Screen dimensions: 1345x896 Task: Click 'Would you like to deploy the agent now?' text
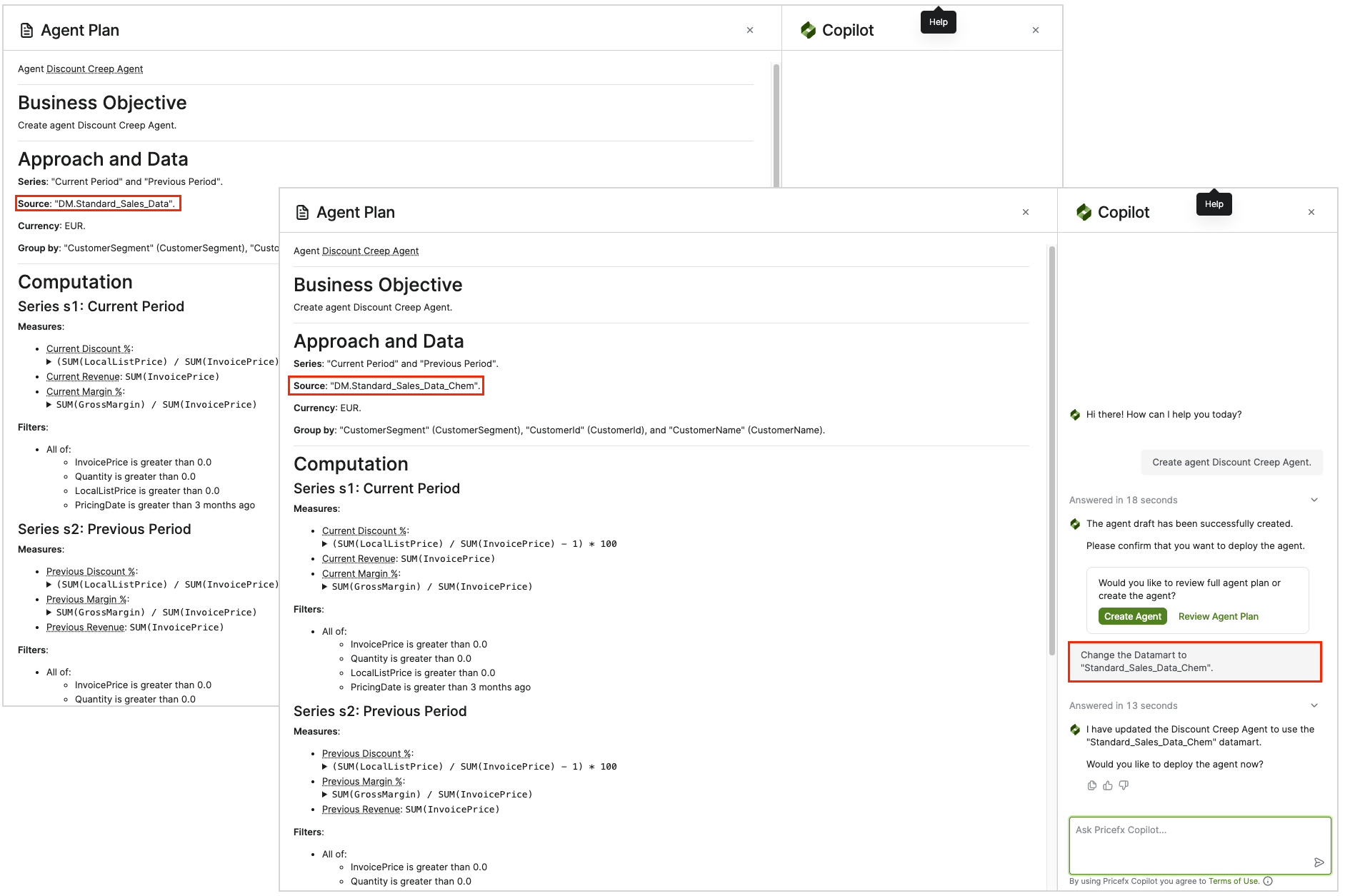click(1174, 765)
